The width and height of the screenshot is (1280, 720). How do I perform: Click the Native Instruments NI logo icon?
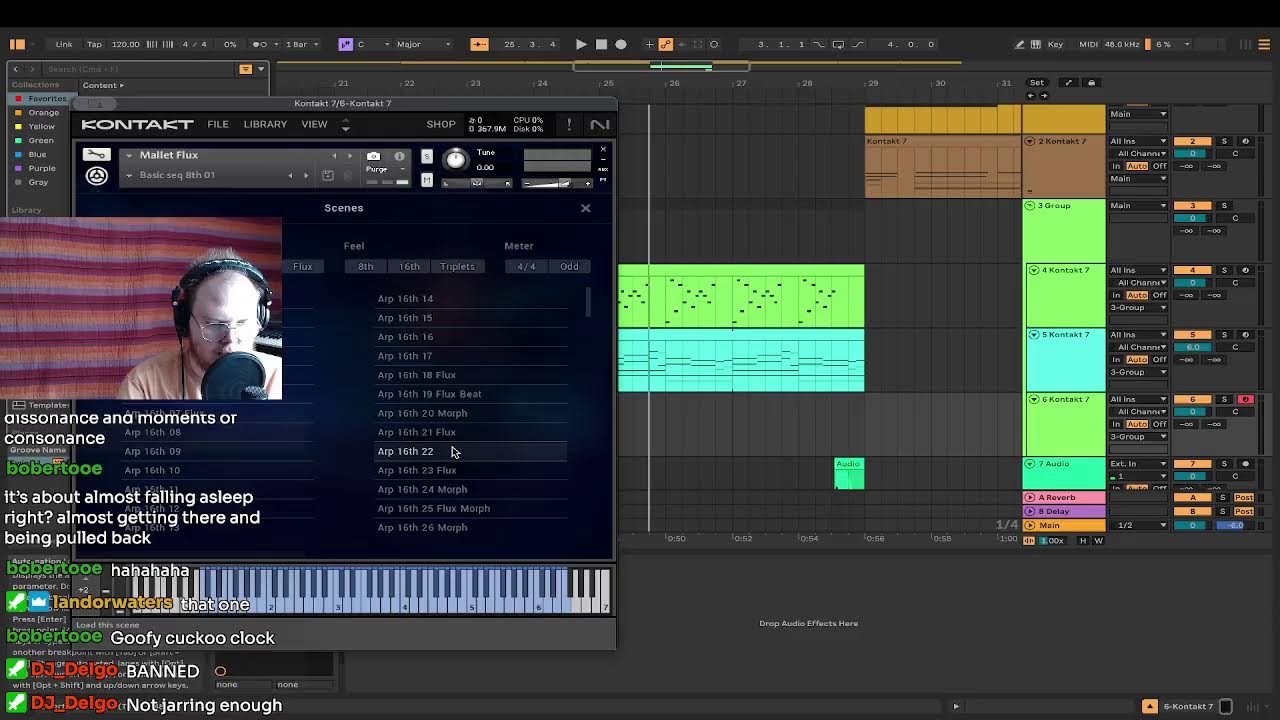tap(600, 124)
